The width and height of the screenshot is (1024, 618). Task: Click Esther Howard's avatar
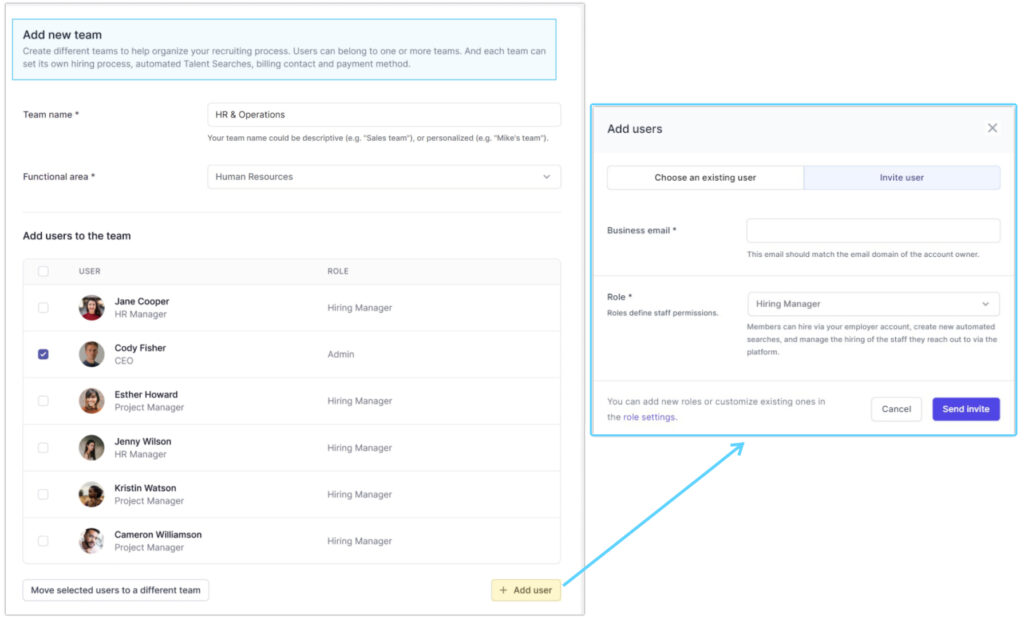pos(92,401)
